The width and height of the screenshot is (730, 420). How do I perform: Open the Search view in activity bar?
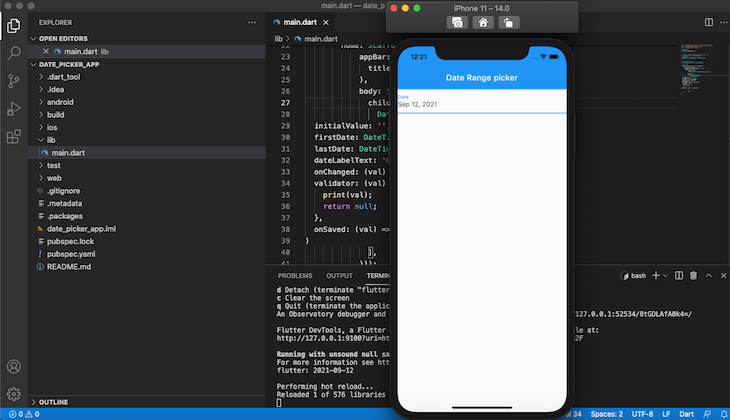click(14, 52)
